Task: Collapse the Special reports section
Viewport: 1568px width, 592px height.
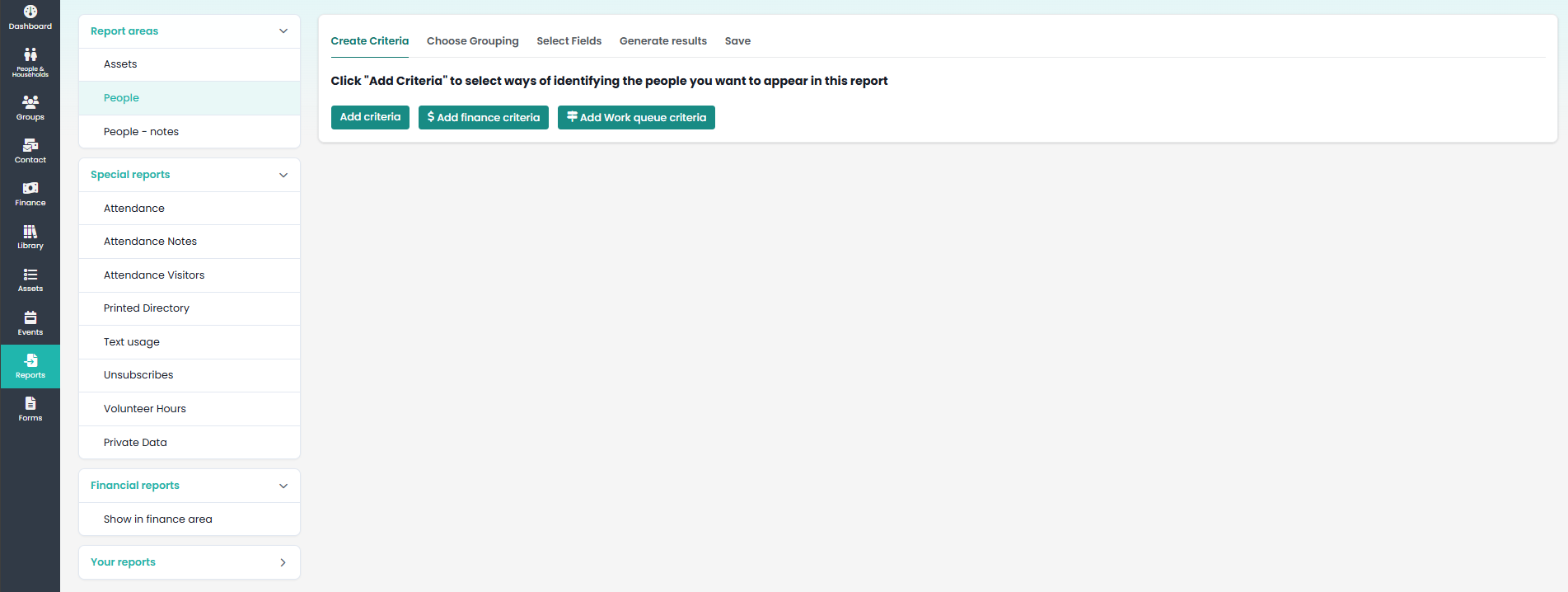Action: coord(283,175)
